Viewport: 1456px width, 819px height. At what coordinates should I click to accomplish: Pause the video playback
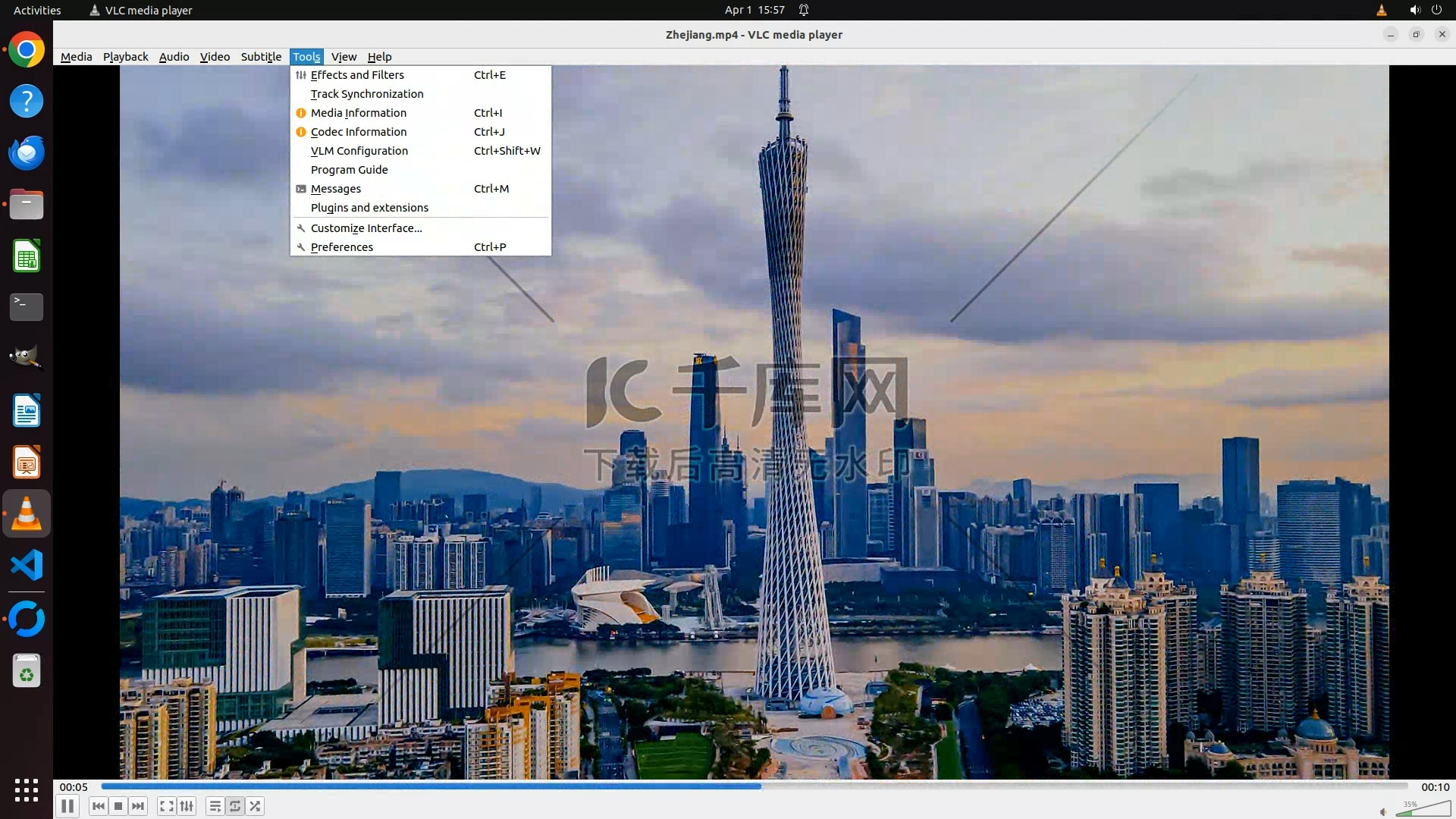(67, 806)
